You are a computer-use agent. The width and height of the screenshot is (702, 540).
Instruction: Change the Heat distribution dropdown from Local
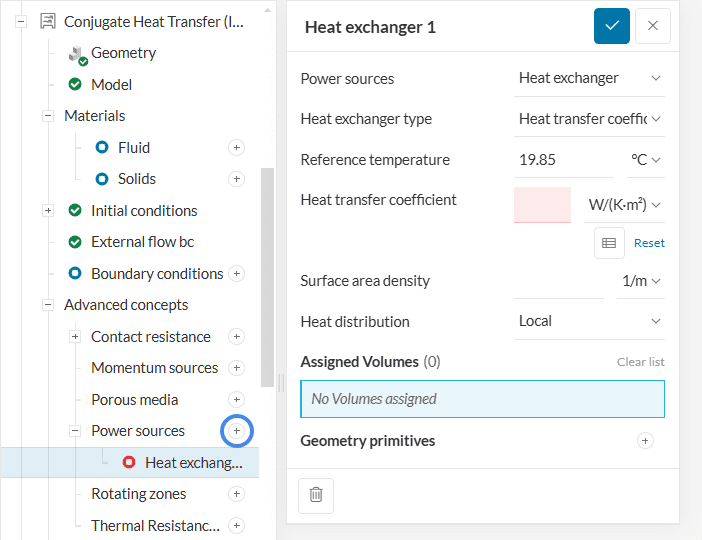[x=589, y=321]
